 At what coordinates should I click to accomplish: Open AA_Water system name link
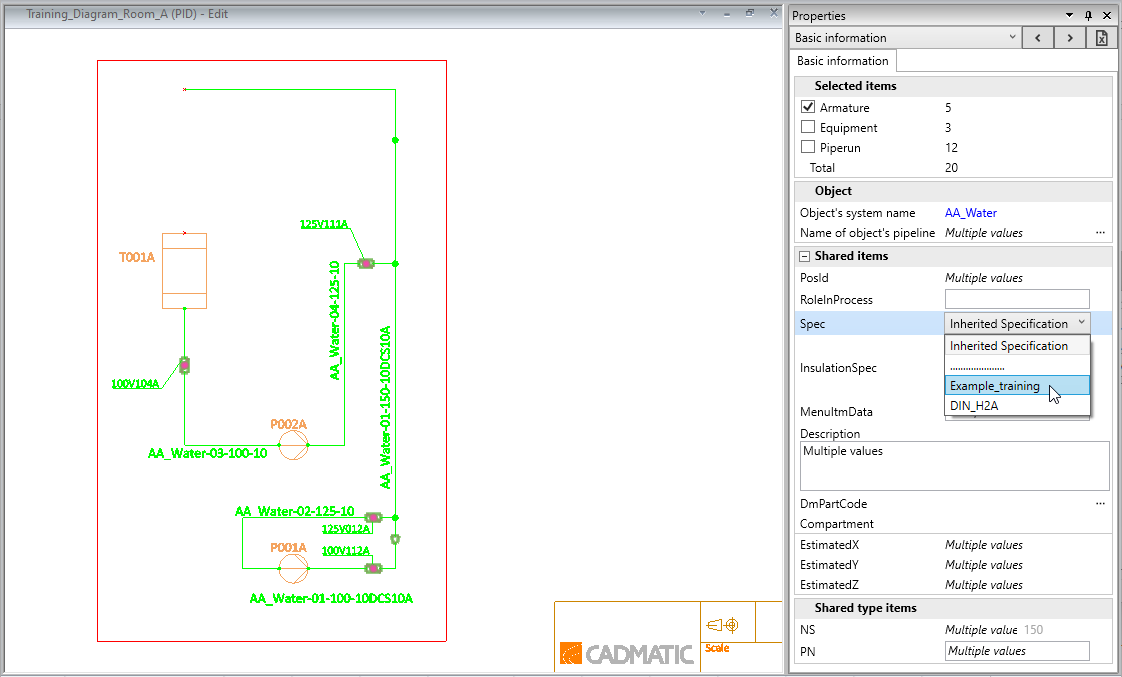[x=970, y=213]
